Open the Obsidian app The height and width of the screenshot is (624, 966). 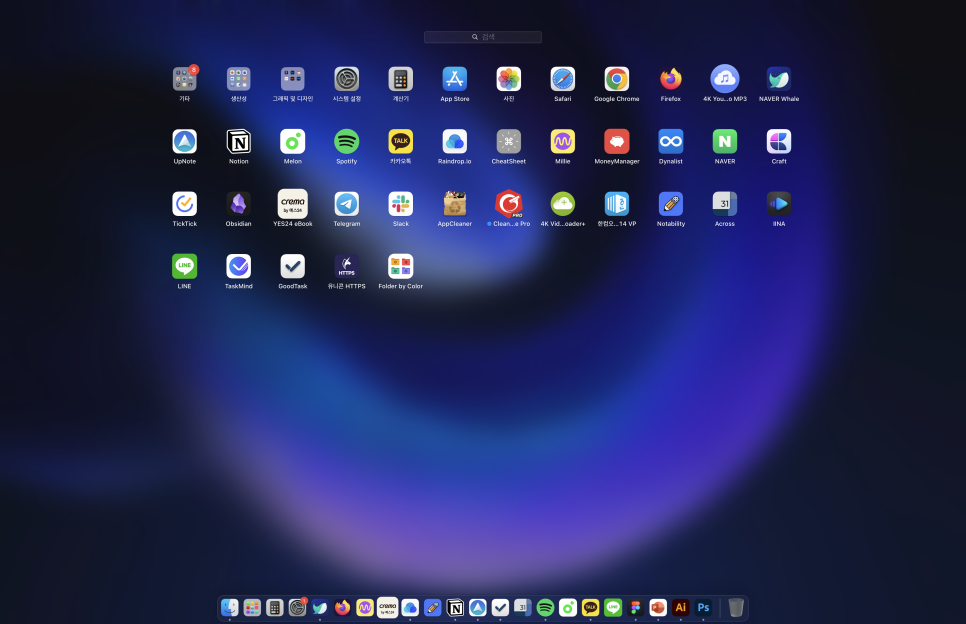[x=238, y=204]
